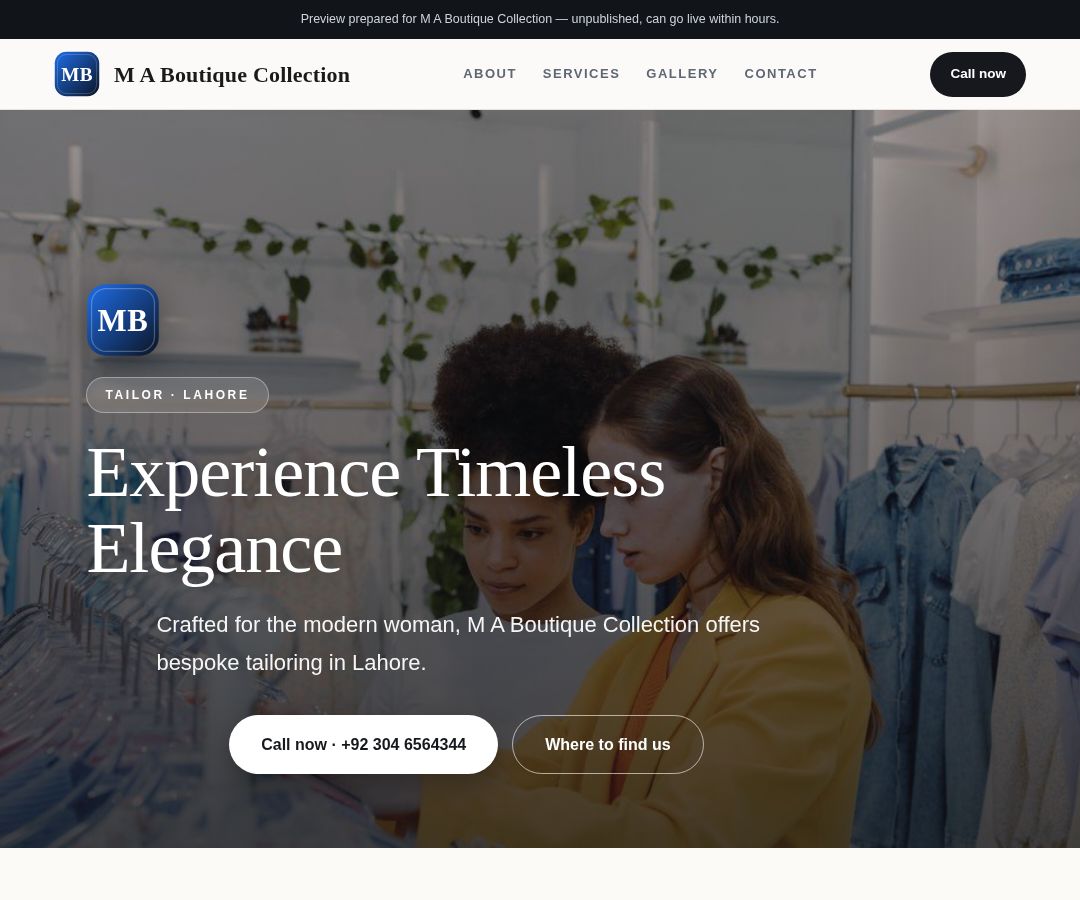
Task: Open the About nav item
Action: (x=489, y=74)
